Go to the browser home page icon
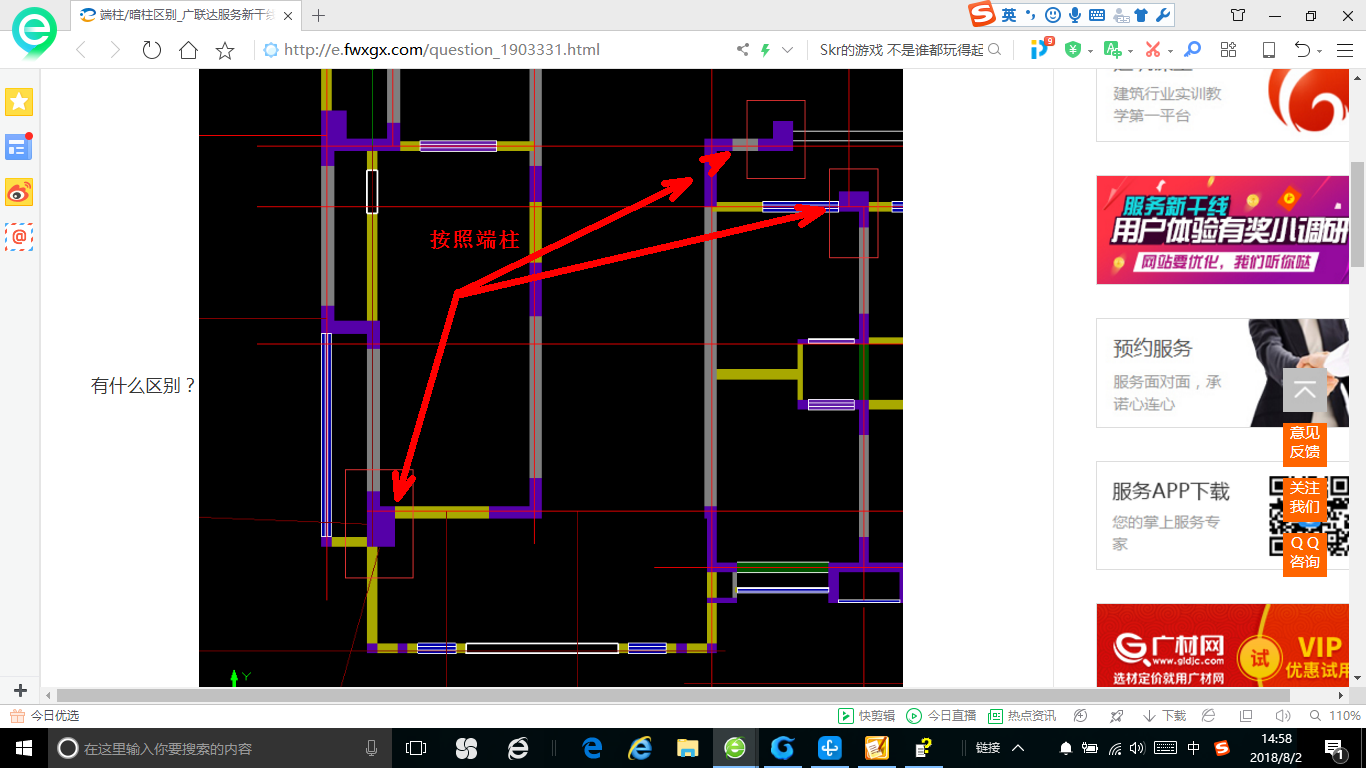This screenshot has height=768, width=1366. (x=188, y=50)
